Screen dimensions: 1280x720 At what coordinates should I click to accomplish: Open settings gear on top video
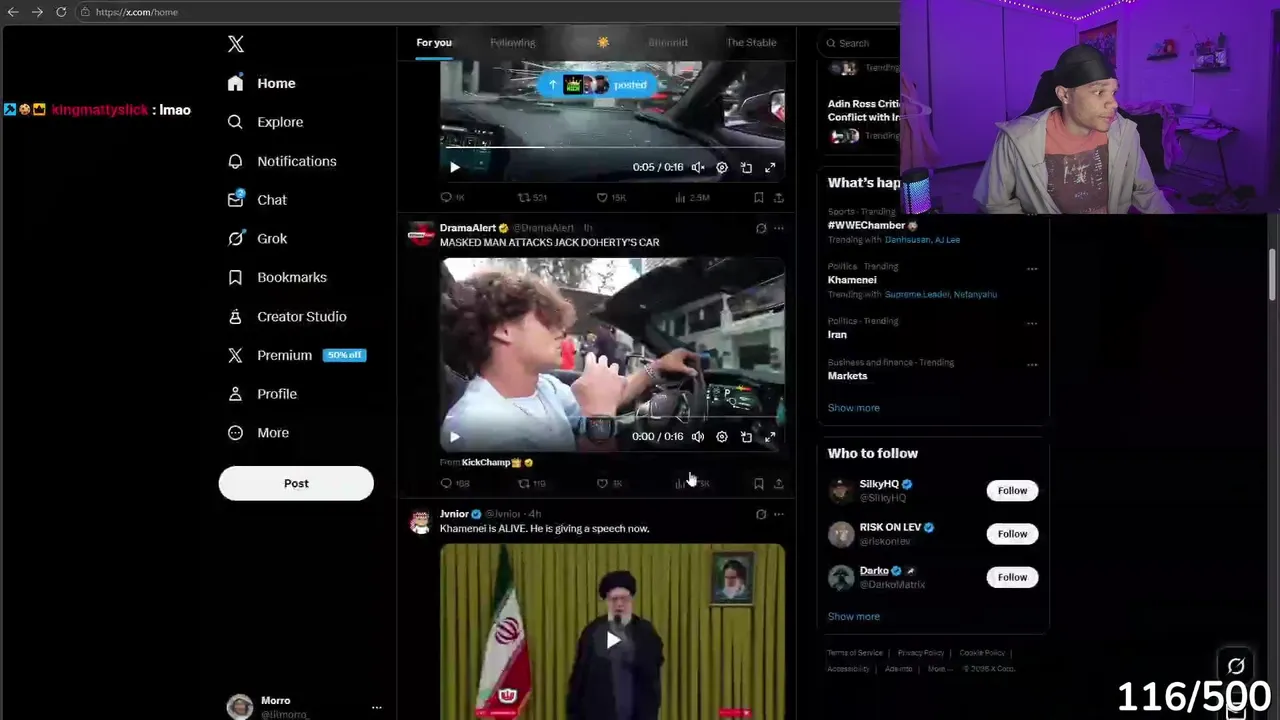[x=722, y=167]
